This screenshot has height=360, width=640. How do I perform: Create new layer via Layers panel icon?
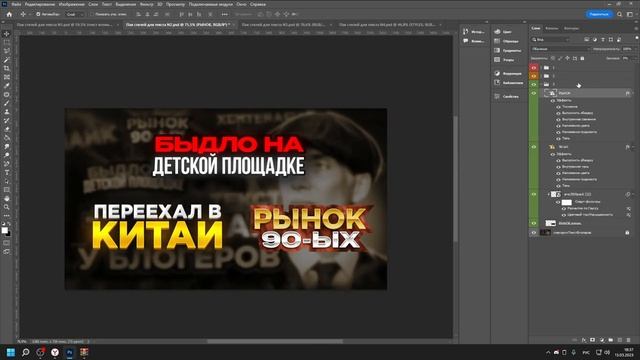coord(620,340)
